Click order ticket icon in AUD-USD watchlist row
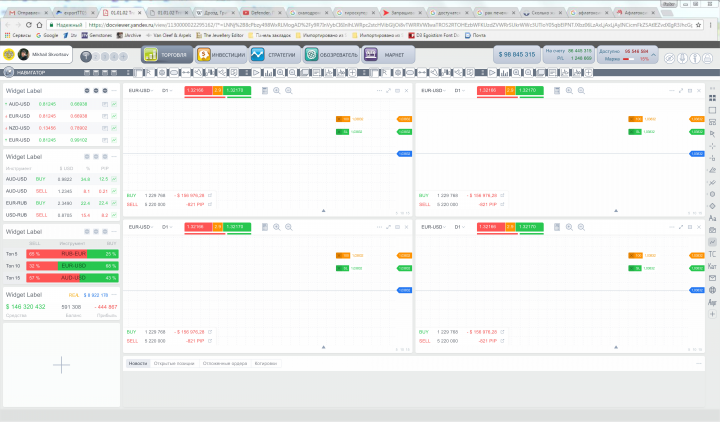 [105, 104]
